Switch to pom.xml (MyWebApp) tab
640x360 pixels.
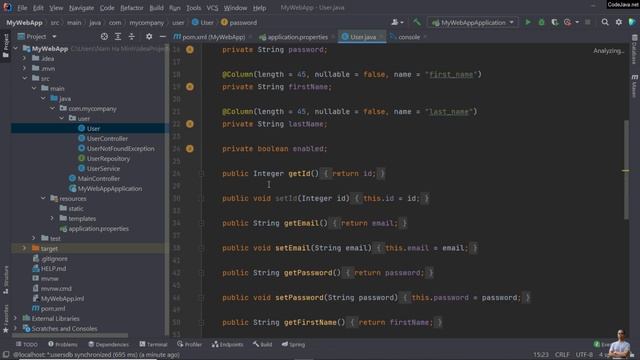tap(210, 37)
